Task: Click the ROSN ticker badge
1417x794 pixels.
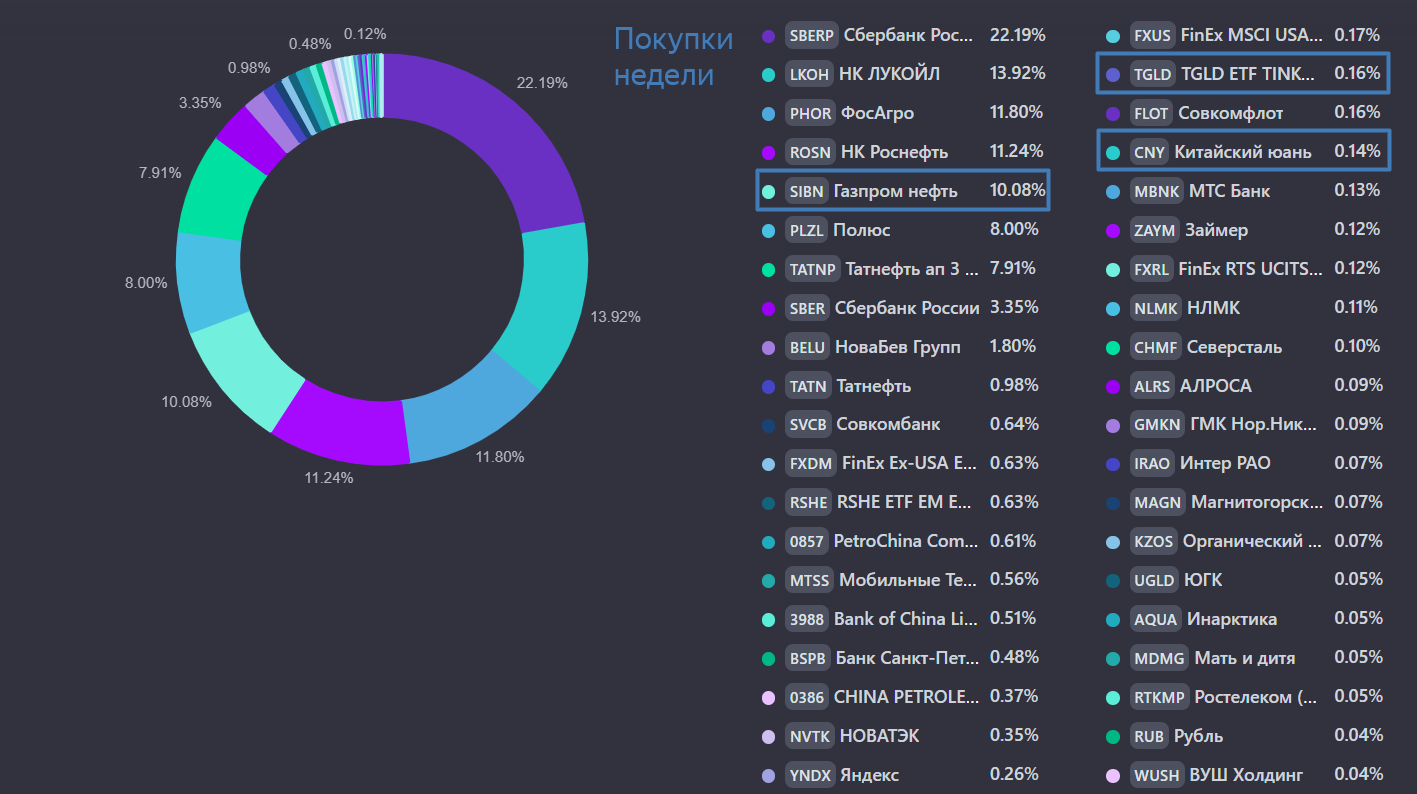Action: coord(811,152)
